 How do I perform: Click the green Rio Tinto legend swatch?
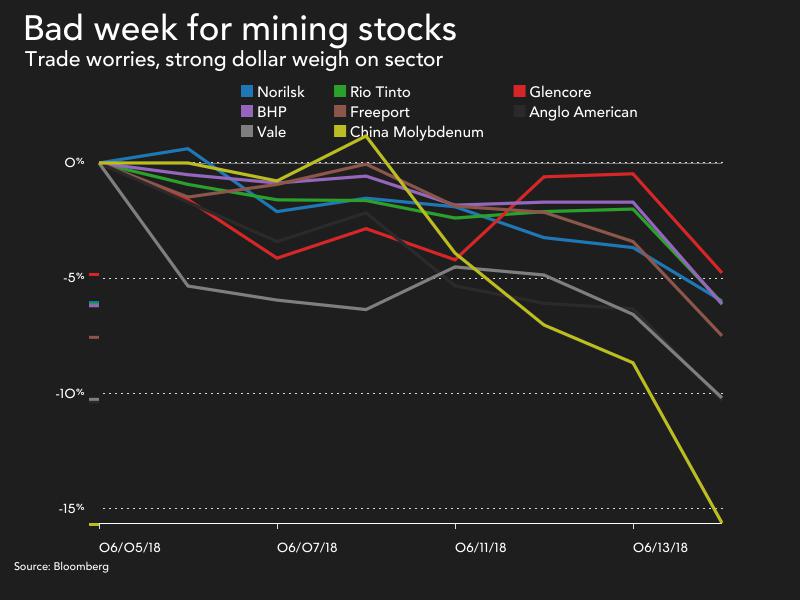pos(341,93)
